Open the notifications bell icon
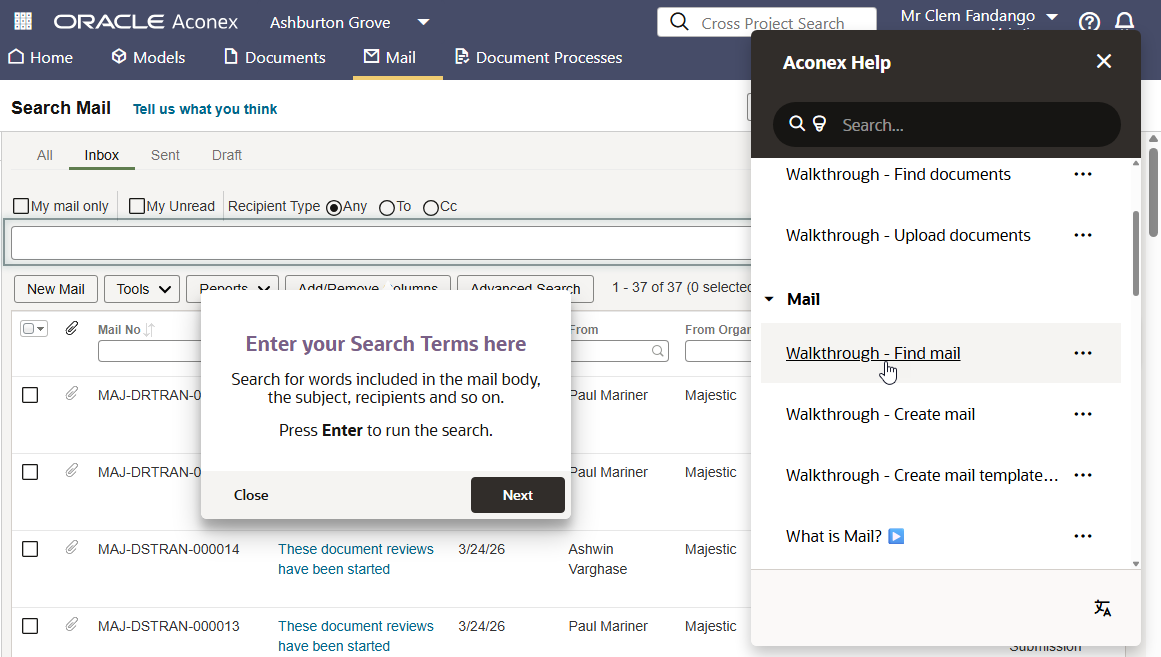Screen dimensions: 1161x657 pos(1124,22)
